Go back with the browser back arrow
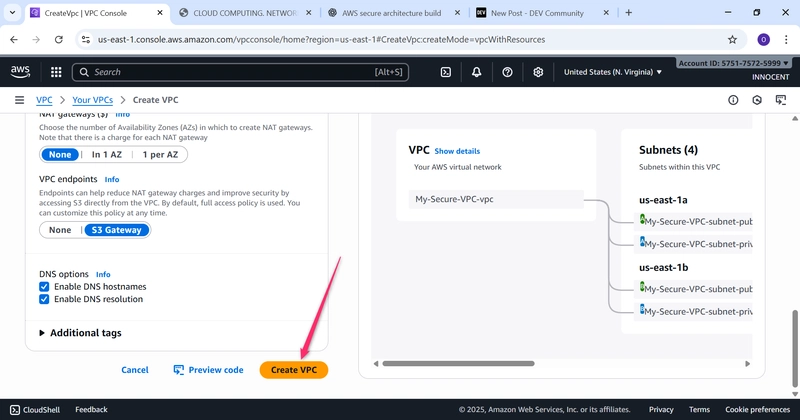The width and height of the screenshot is (800, 420). pyautogui.click(x=14, y=39)
